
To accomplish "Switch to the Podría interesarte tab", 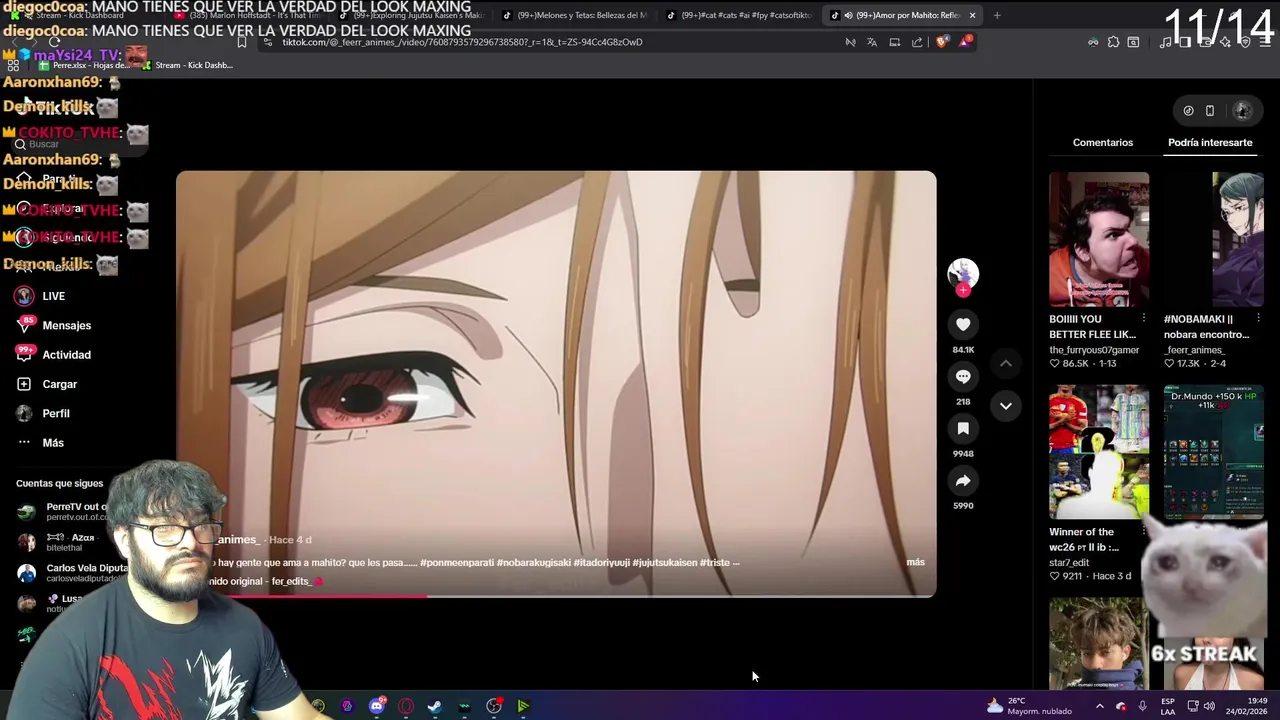I will coord(1210,142).
